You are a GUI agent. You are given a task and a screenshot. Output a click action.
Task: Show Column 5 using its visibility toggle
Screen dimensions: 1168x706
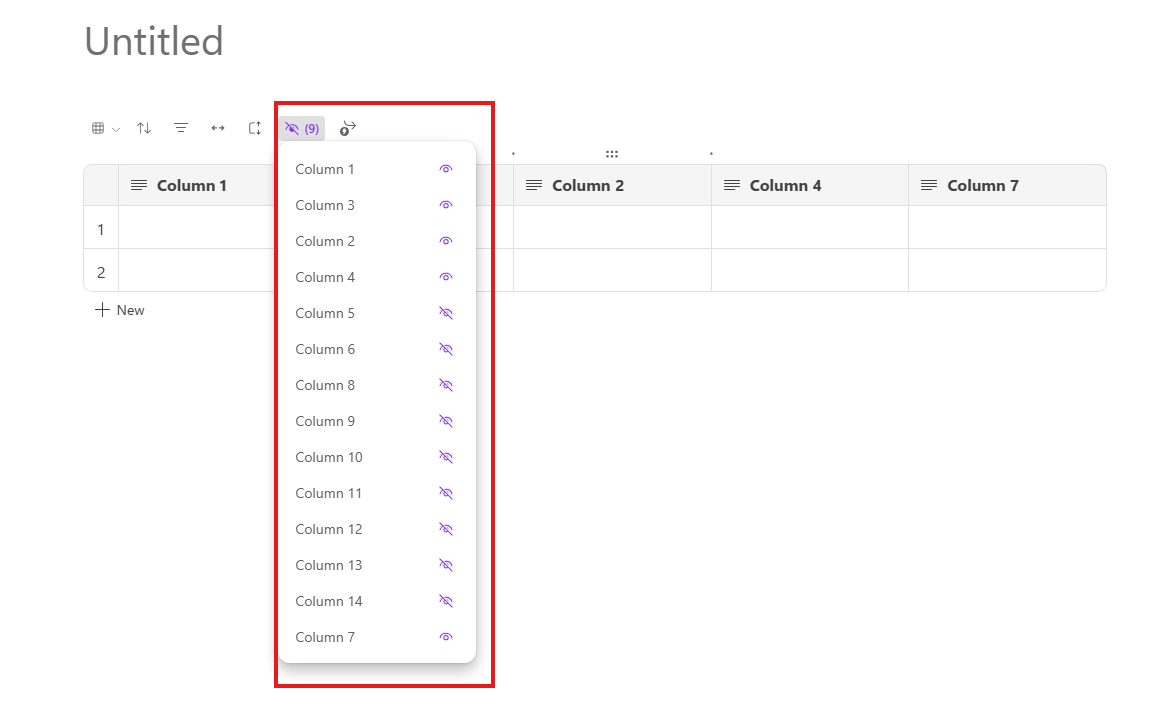[445, 313]
